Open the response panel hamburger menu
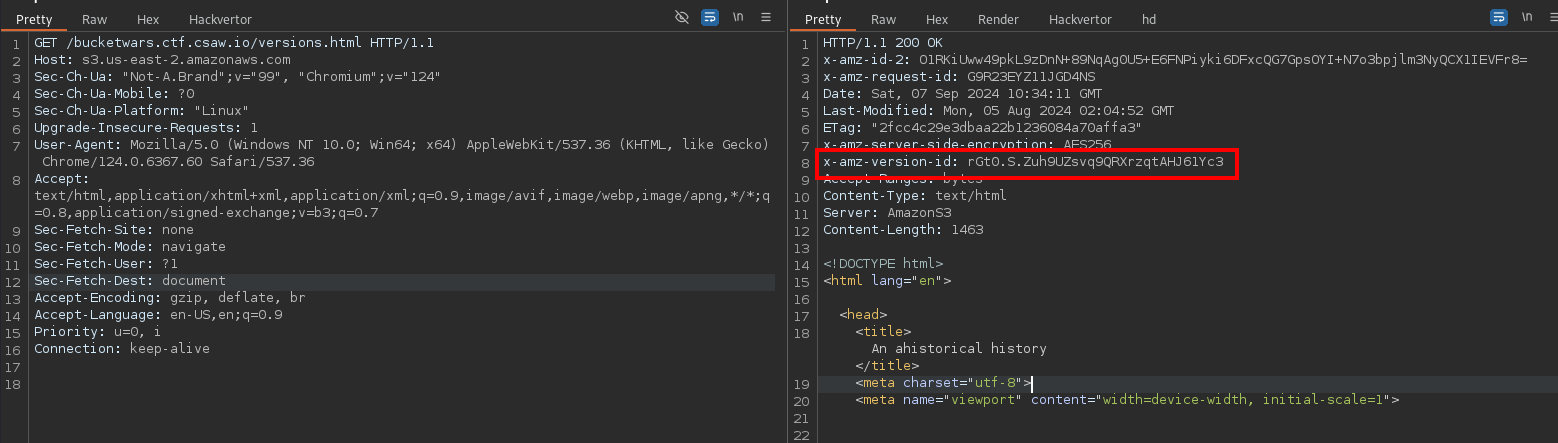The image size is (1558, 443). click(1555, 18)
